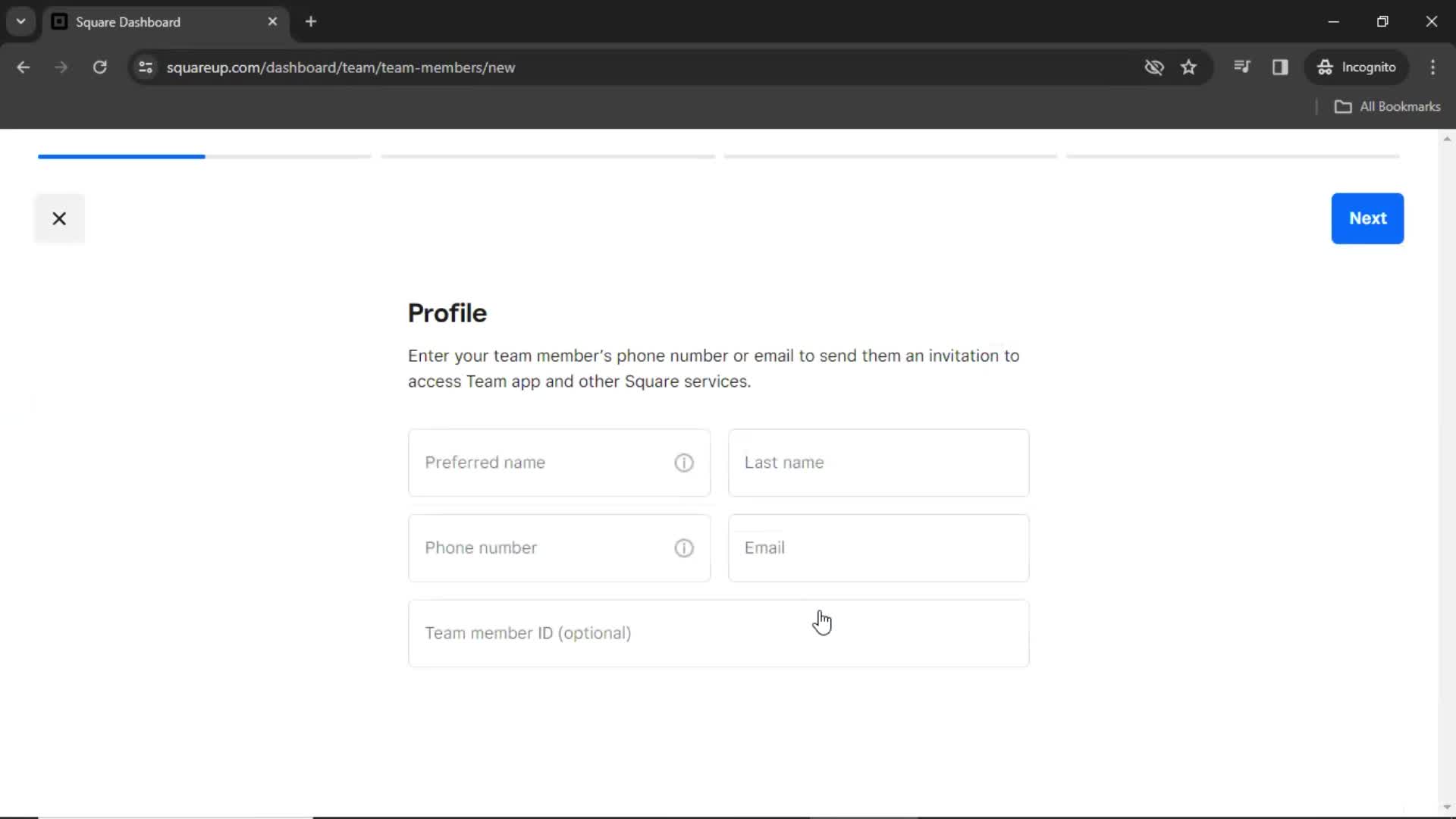
Task: Click the All Bookmarks menu item
Action: tap(1389, 106)
